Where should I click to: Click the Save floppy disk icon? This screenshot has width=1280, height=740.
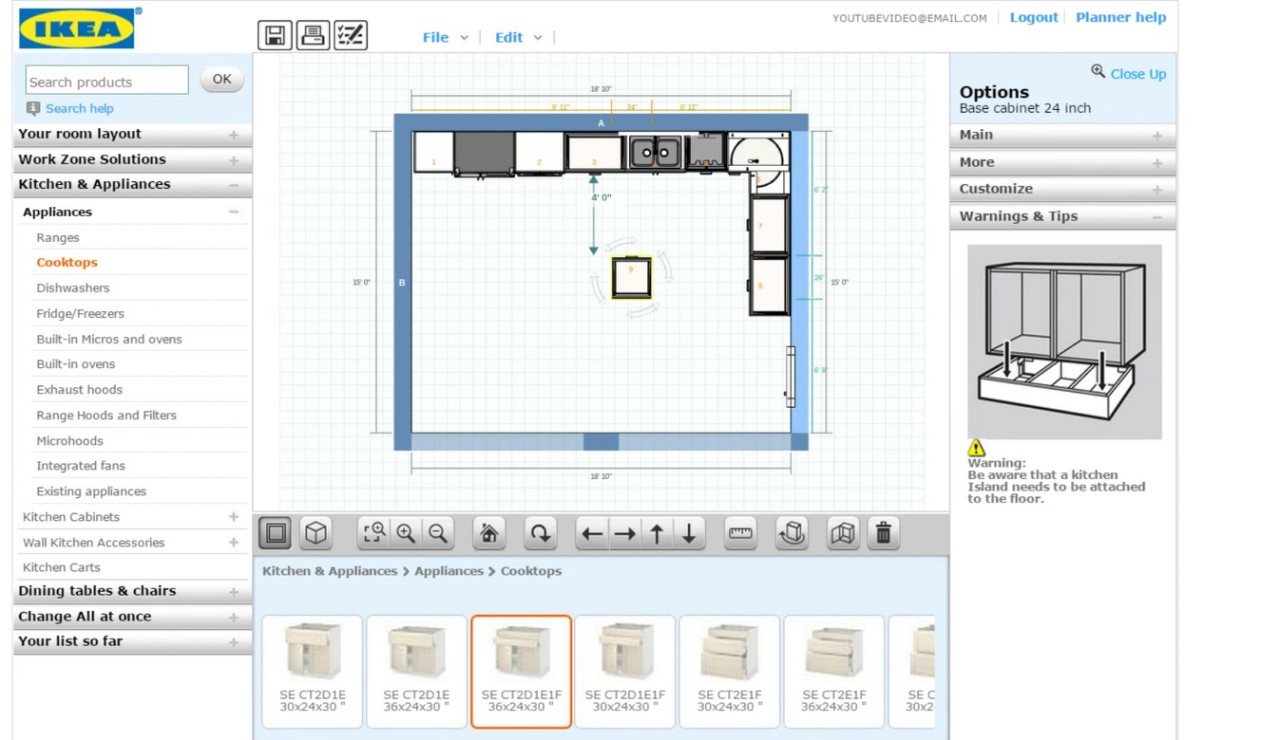point(275,35)
